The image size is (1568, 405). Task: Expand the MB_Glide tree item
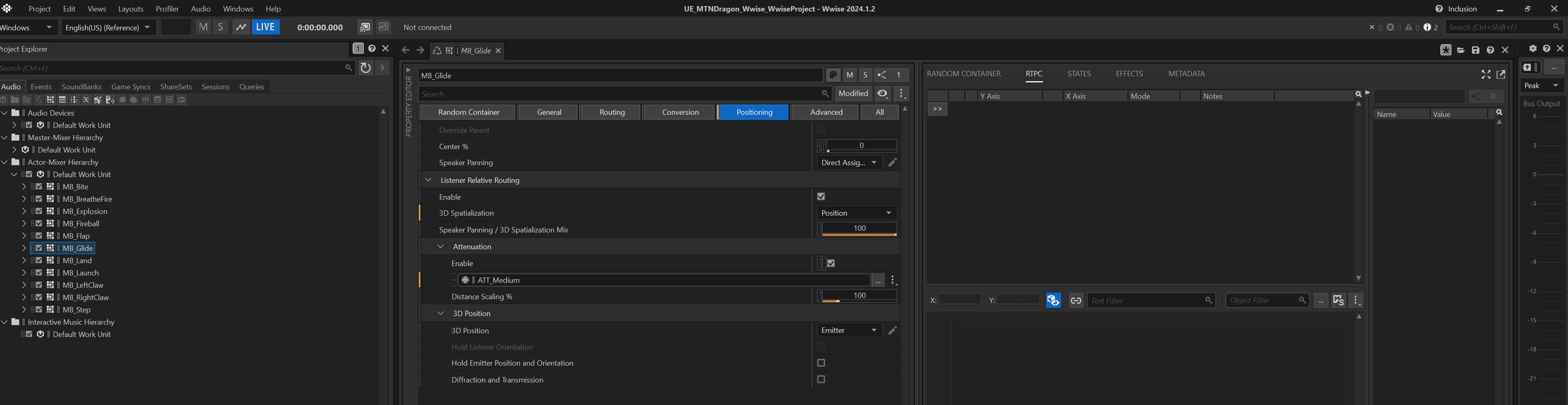tap(24, 248)
